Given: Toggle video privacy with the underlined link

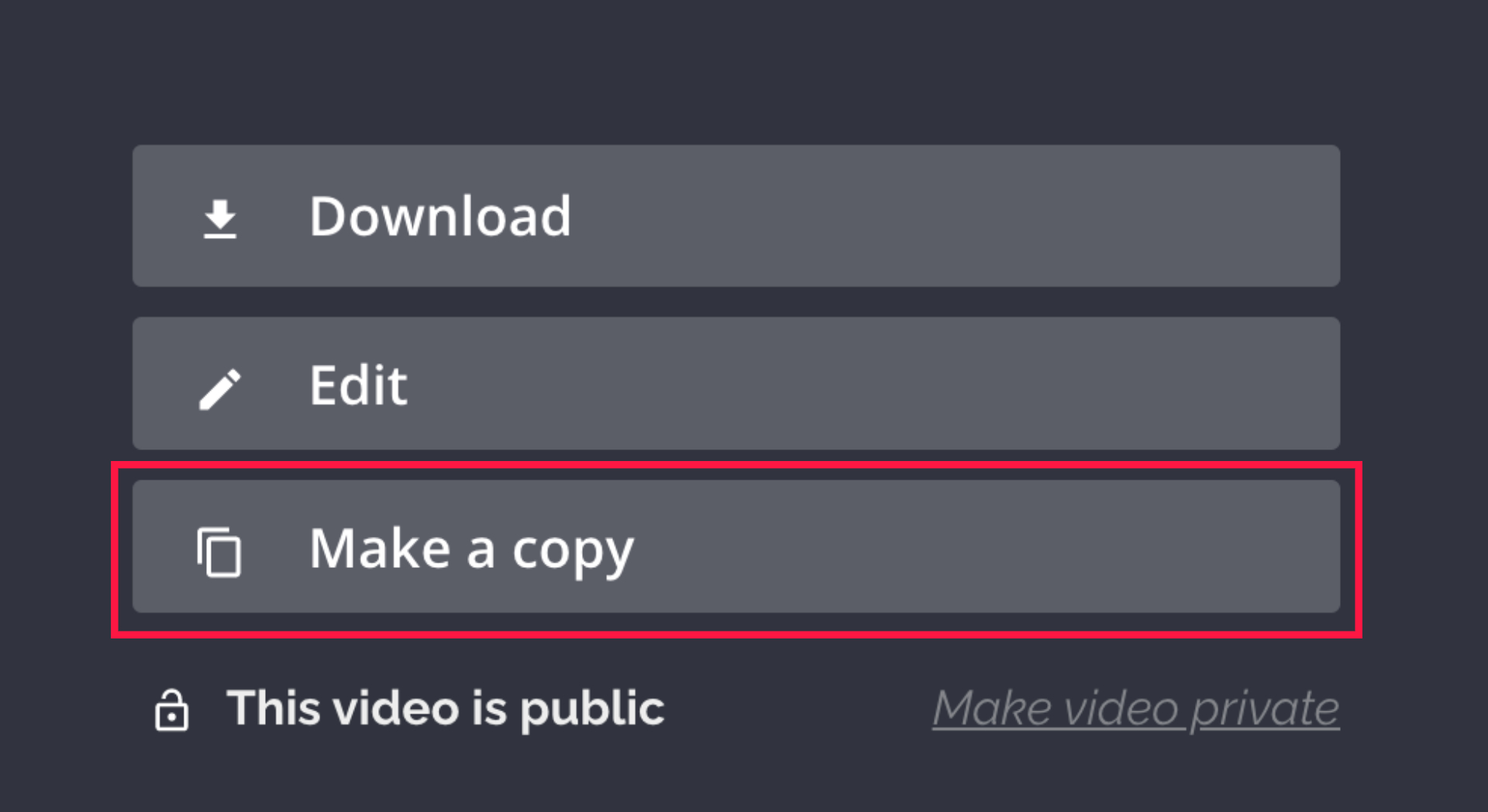Looking at the screenshot, I should tap(1136, 709).
